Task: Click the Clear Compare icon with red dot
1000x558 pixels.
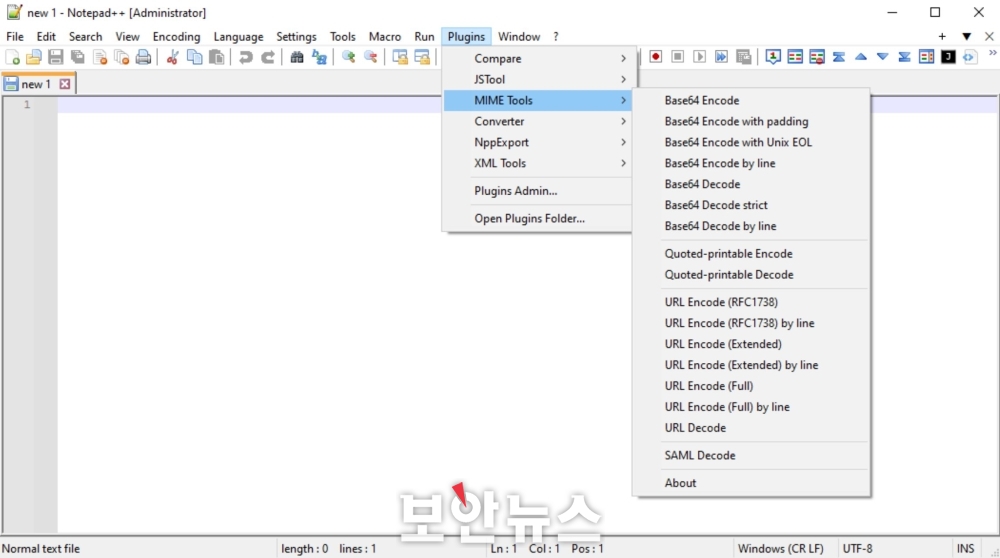Action: tap(817, 57)
